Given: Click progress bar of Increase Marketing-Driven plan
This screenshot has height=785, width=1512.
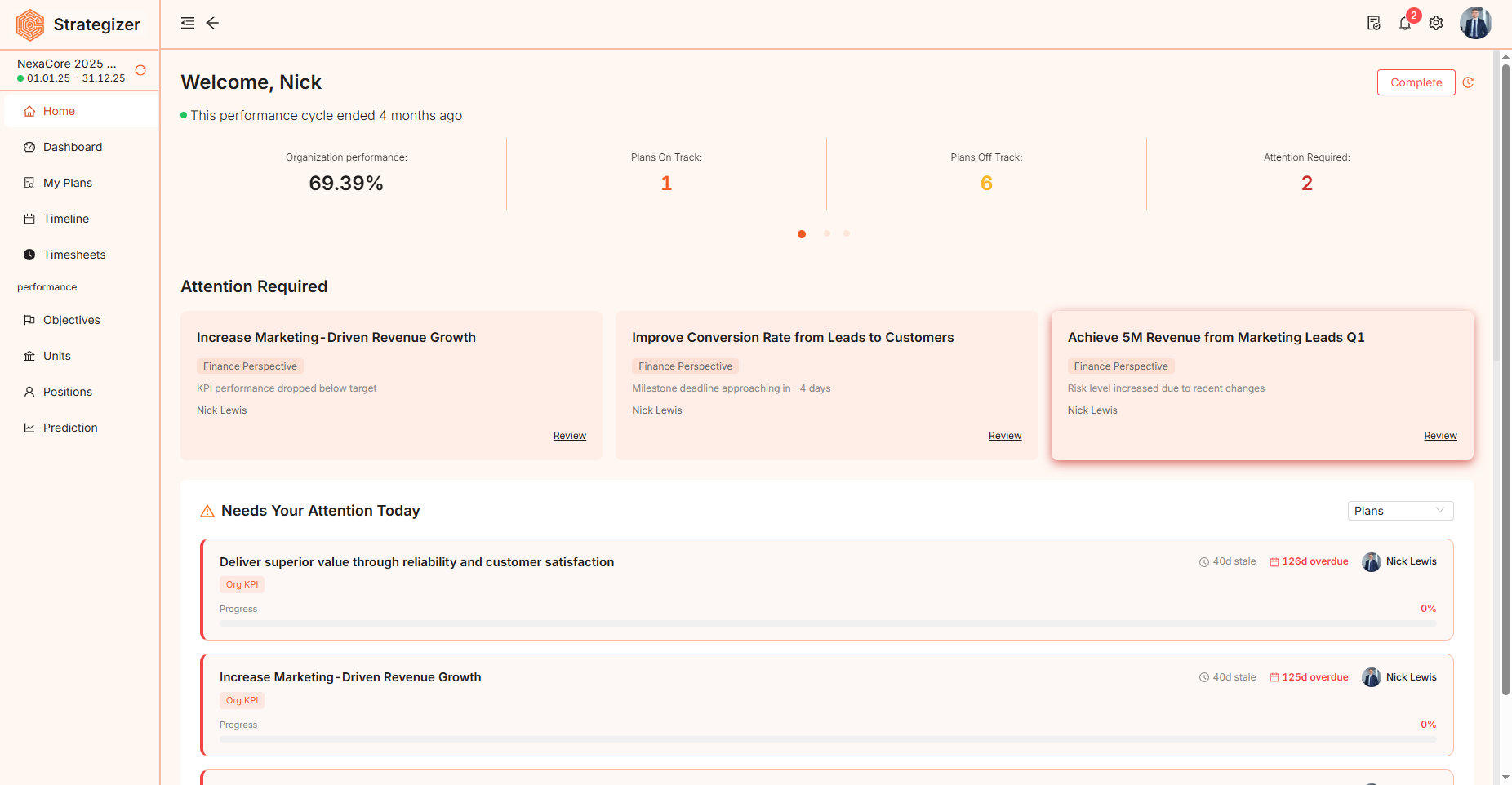Looking at the screenshot, I should point(828,739).
